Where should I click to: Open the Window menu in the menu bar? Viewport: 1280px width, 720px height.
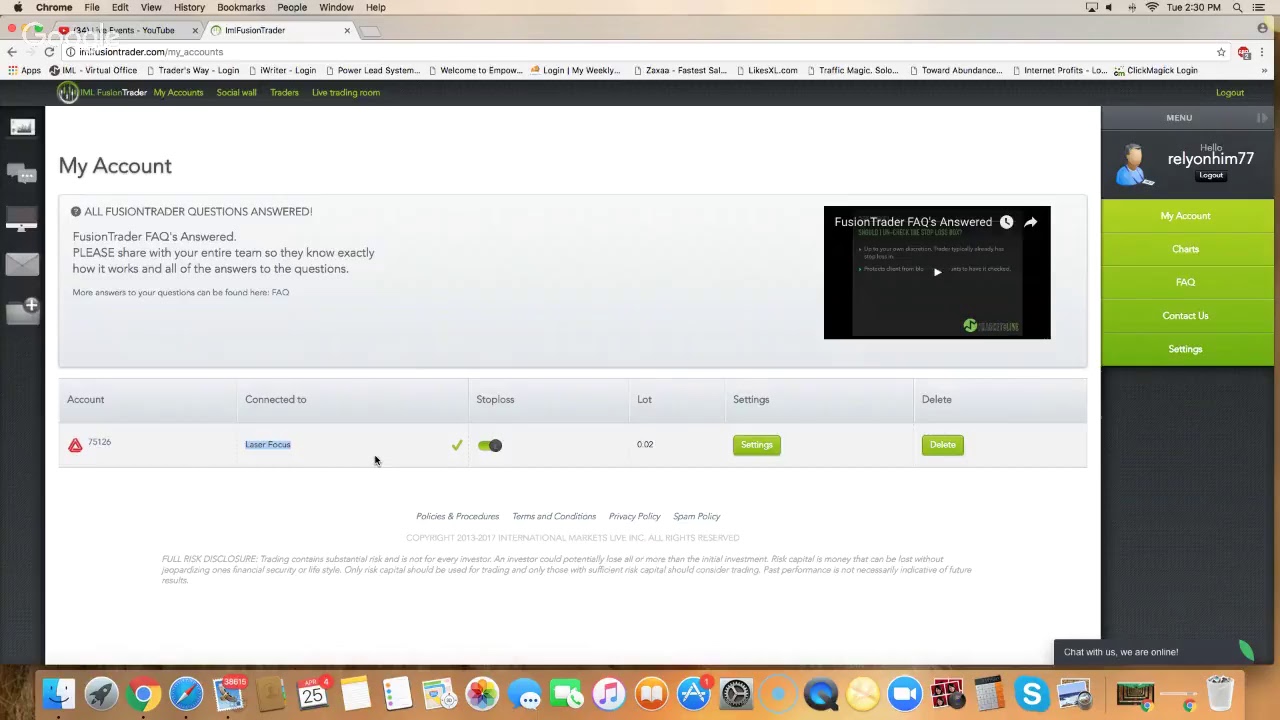[x=336, y=7]
